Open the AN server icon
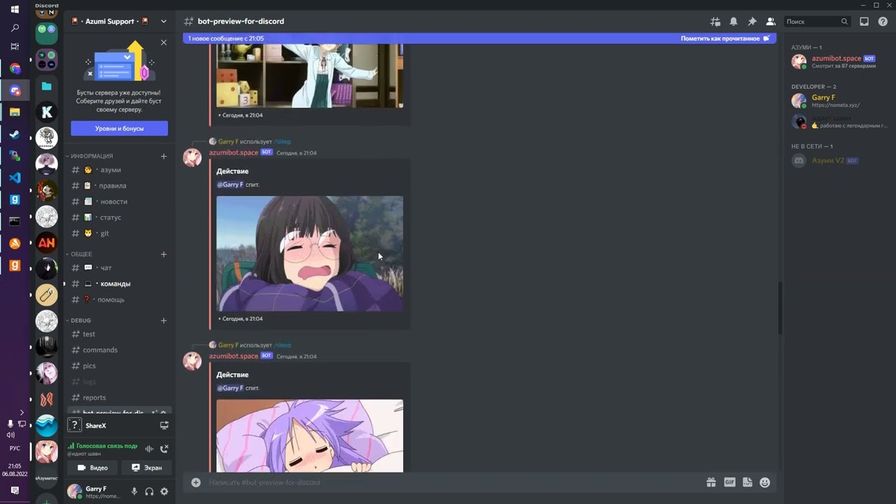 46,243
